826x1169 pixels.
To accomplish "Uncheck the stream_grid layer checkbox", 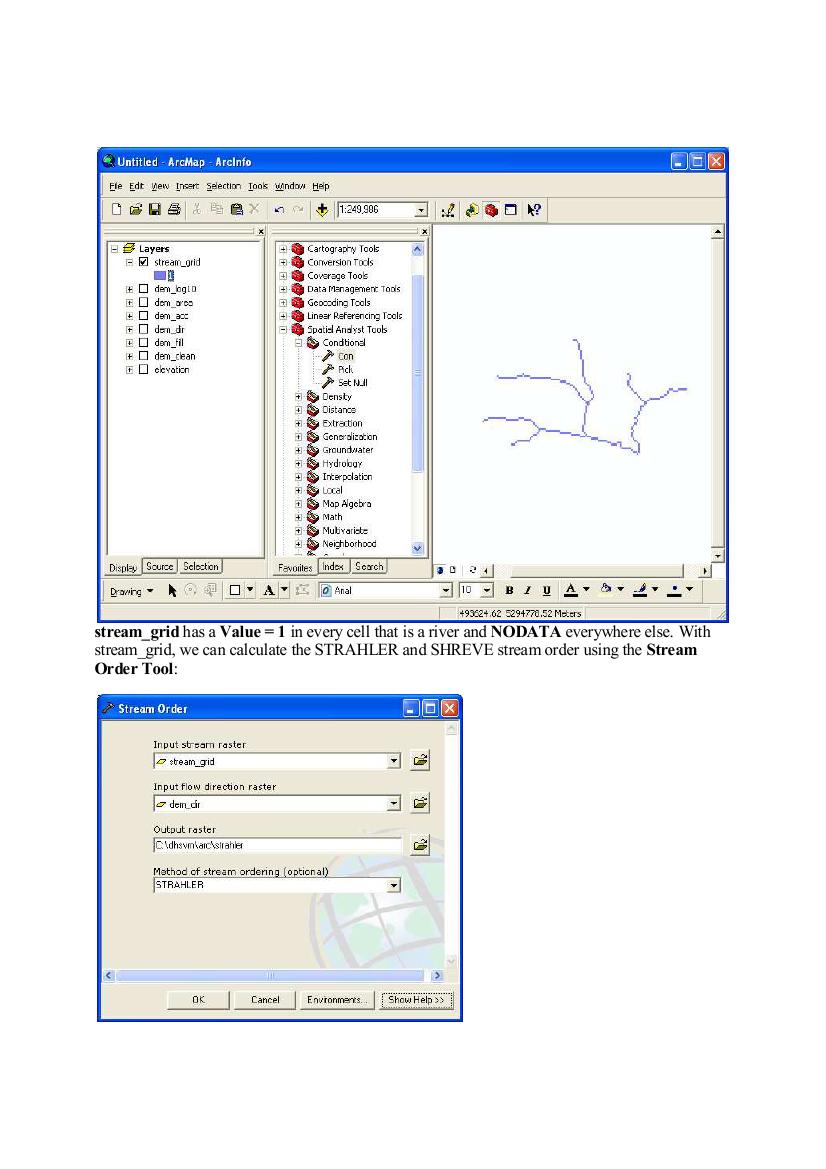I will (144, 262).
